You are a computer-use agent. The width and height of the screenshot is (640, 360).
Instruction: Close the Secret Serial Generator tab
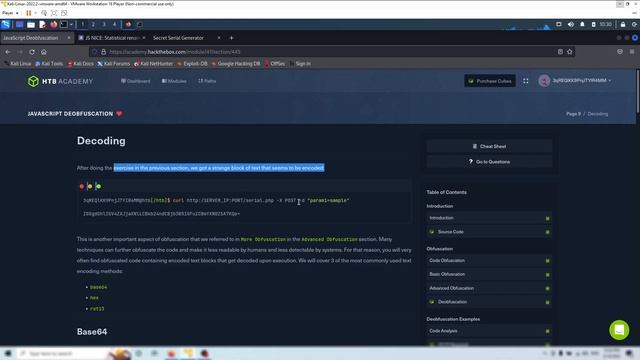point(219,38)
